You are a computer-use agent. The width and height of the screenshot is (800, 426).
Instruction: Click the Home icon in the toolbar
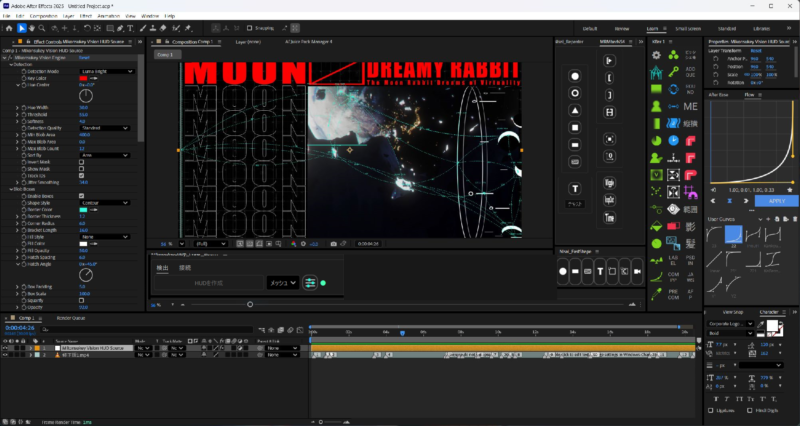click(x=9, y=29)
